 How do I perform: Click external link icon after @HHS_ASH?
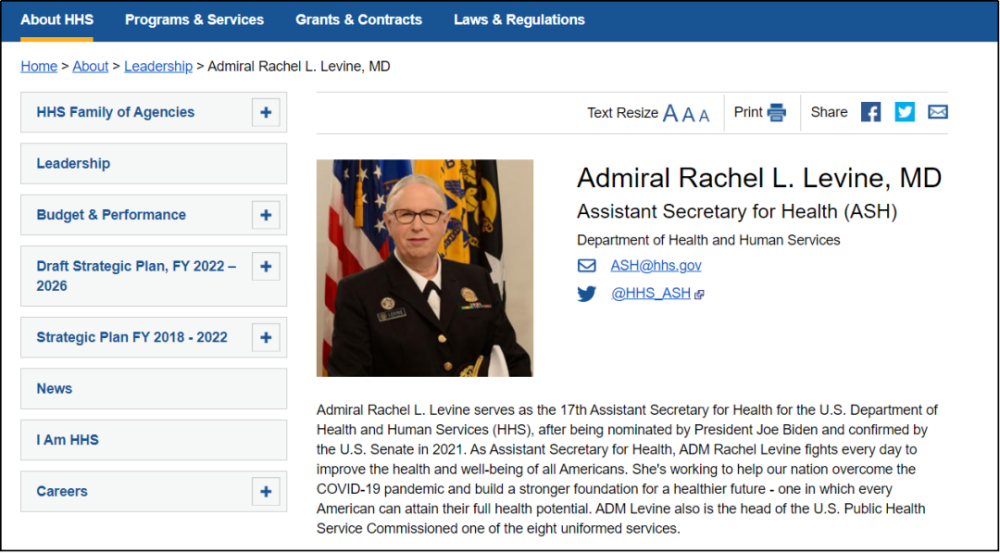699,295
